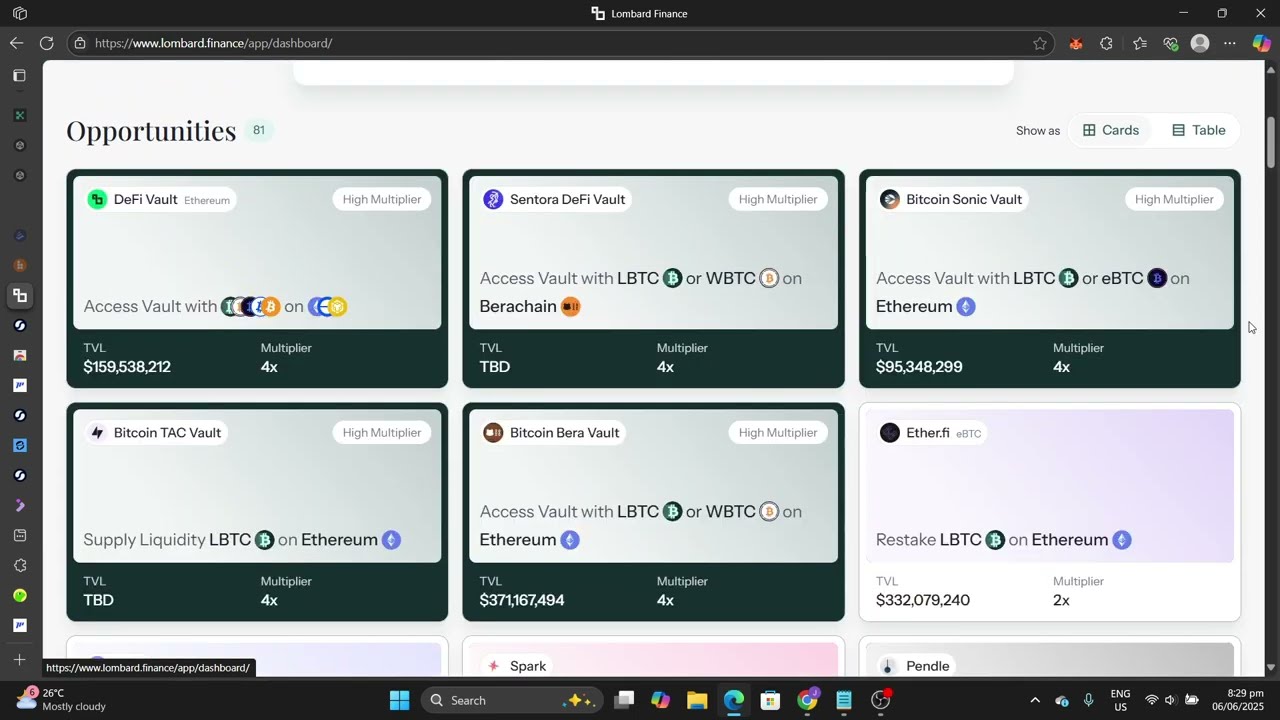This screenshot has width=1280, height=720.
Task: Open the Bitcoin Sonic Vault card
Action: tap(1050, 278)
